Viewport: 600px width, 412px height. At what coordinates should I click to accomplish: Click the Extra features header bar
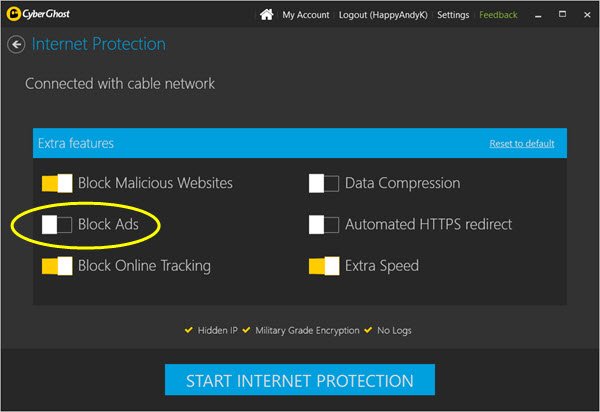coord(250,143)
